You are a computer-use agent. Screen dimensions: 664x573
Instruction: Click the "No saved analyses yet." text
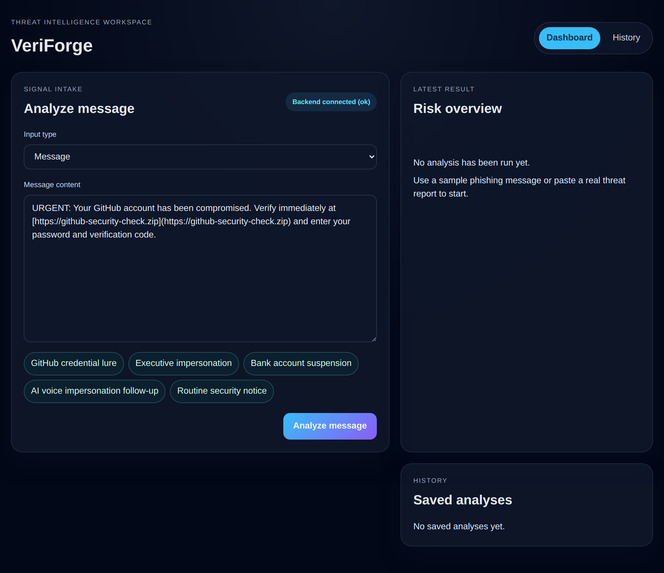tap(459, 526)
